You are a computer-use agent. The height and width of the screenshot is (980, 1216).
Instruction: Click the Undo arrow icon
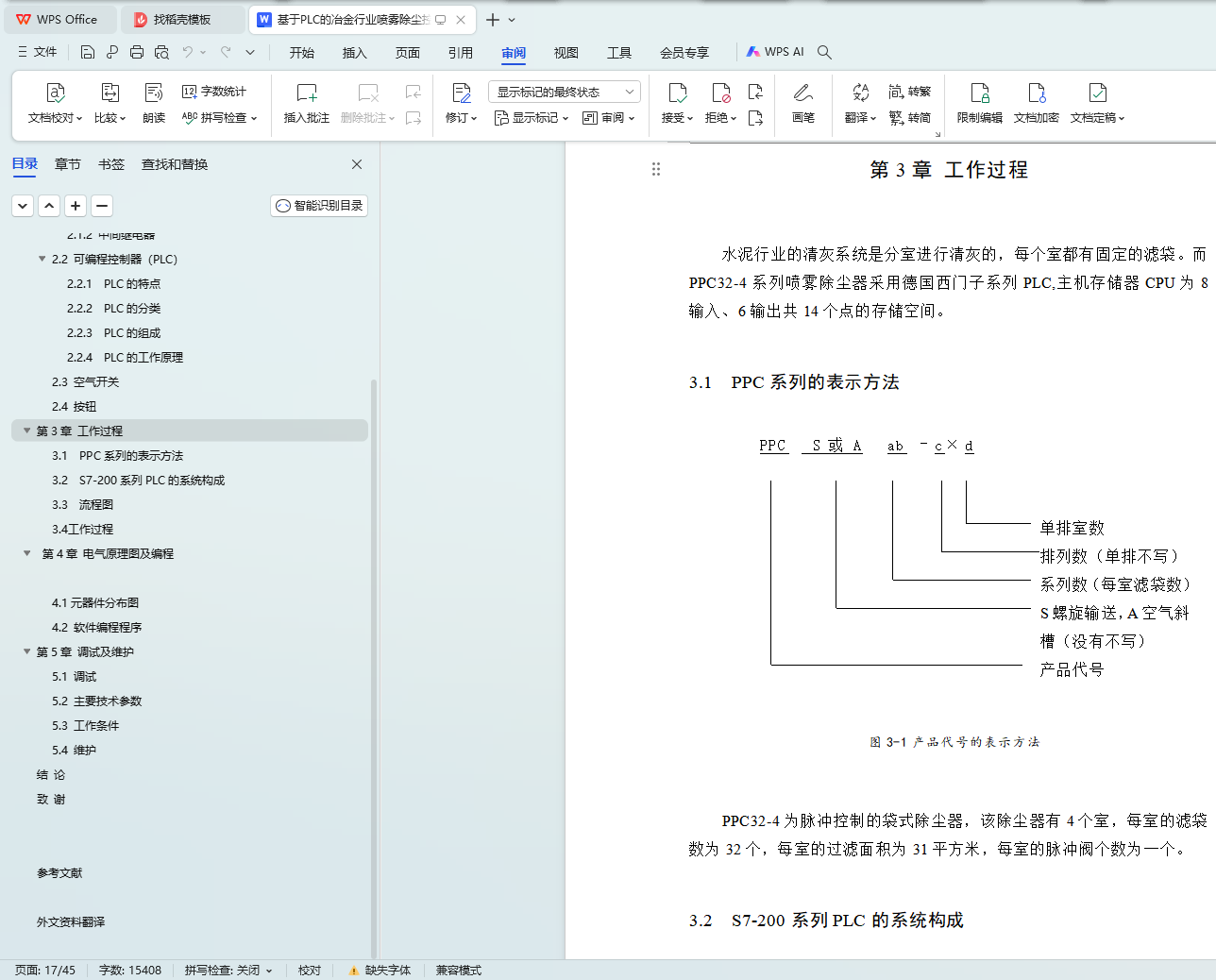[x=188, y=52]
